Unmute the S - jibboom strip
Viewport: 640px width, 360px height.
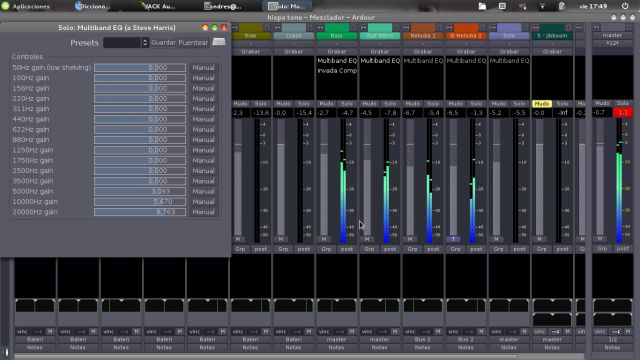click(542, 104)
